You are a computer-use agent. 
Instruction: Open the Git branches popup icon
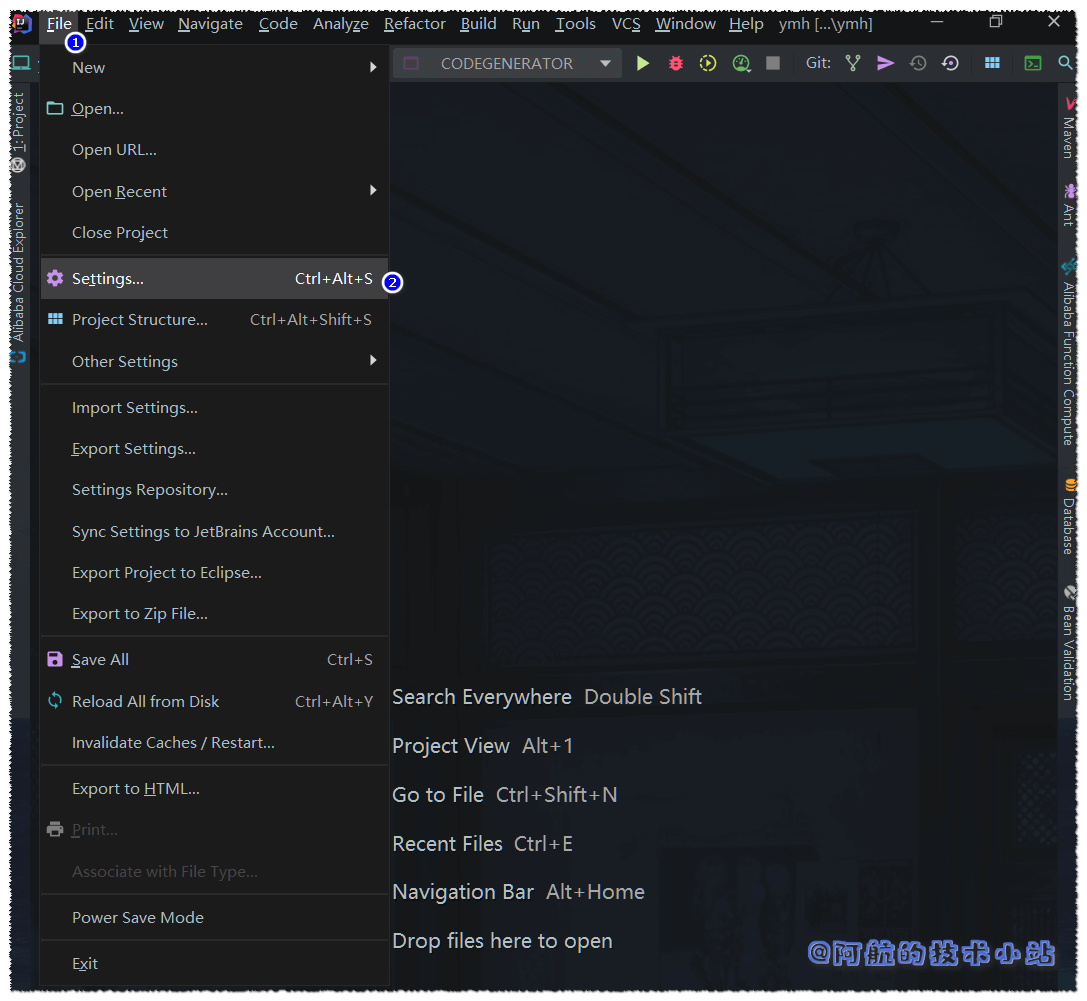click(x=852, y=62)
